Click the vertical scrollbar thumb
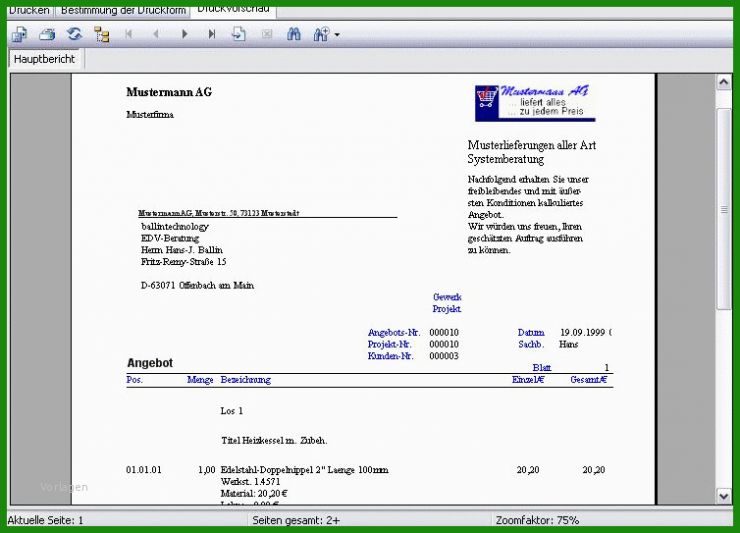740x533 pixels. 723,209
